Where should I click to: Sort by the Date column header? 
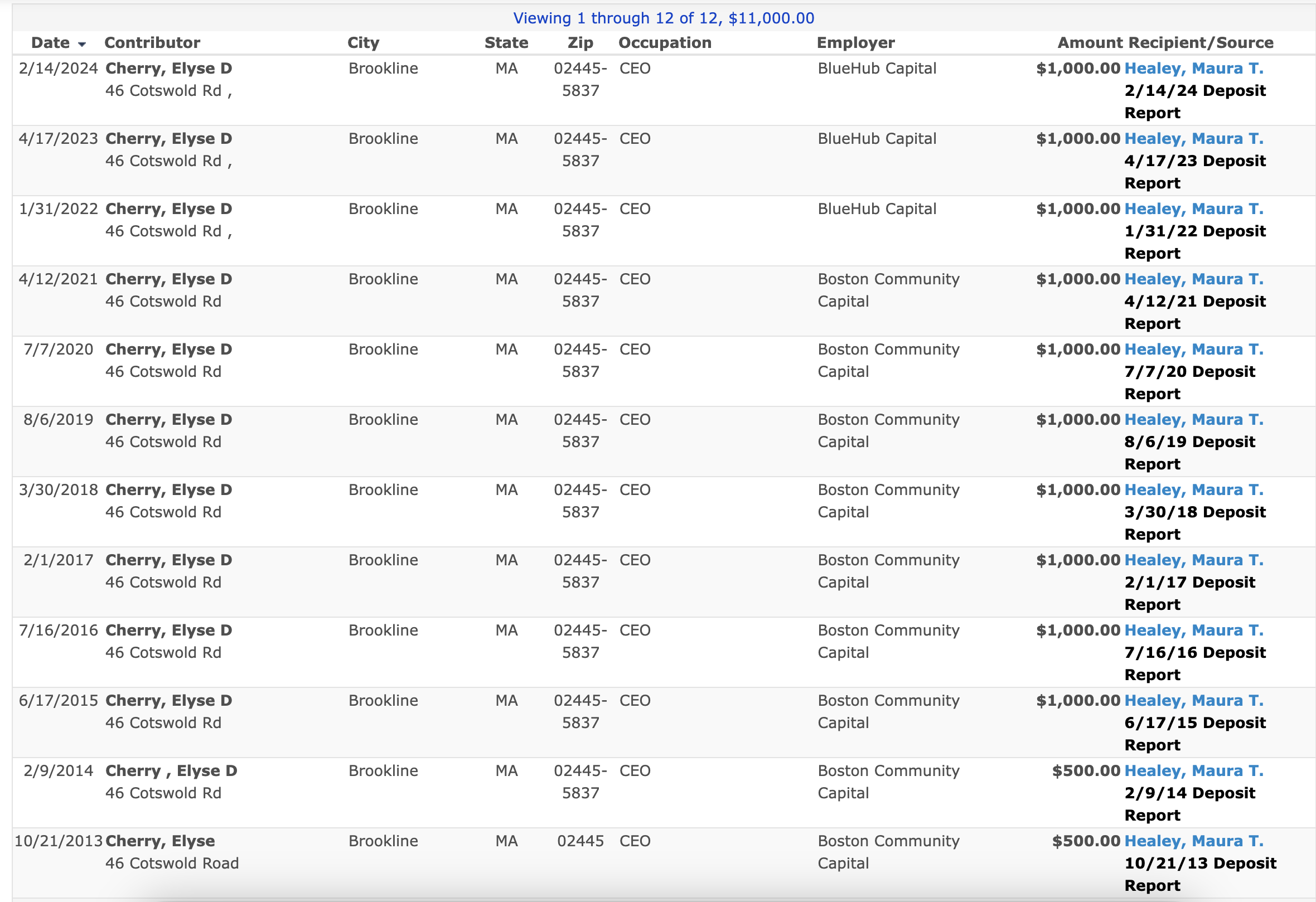coord(50,42)
